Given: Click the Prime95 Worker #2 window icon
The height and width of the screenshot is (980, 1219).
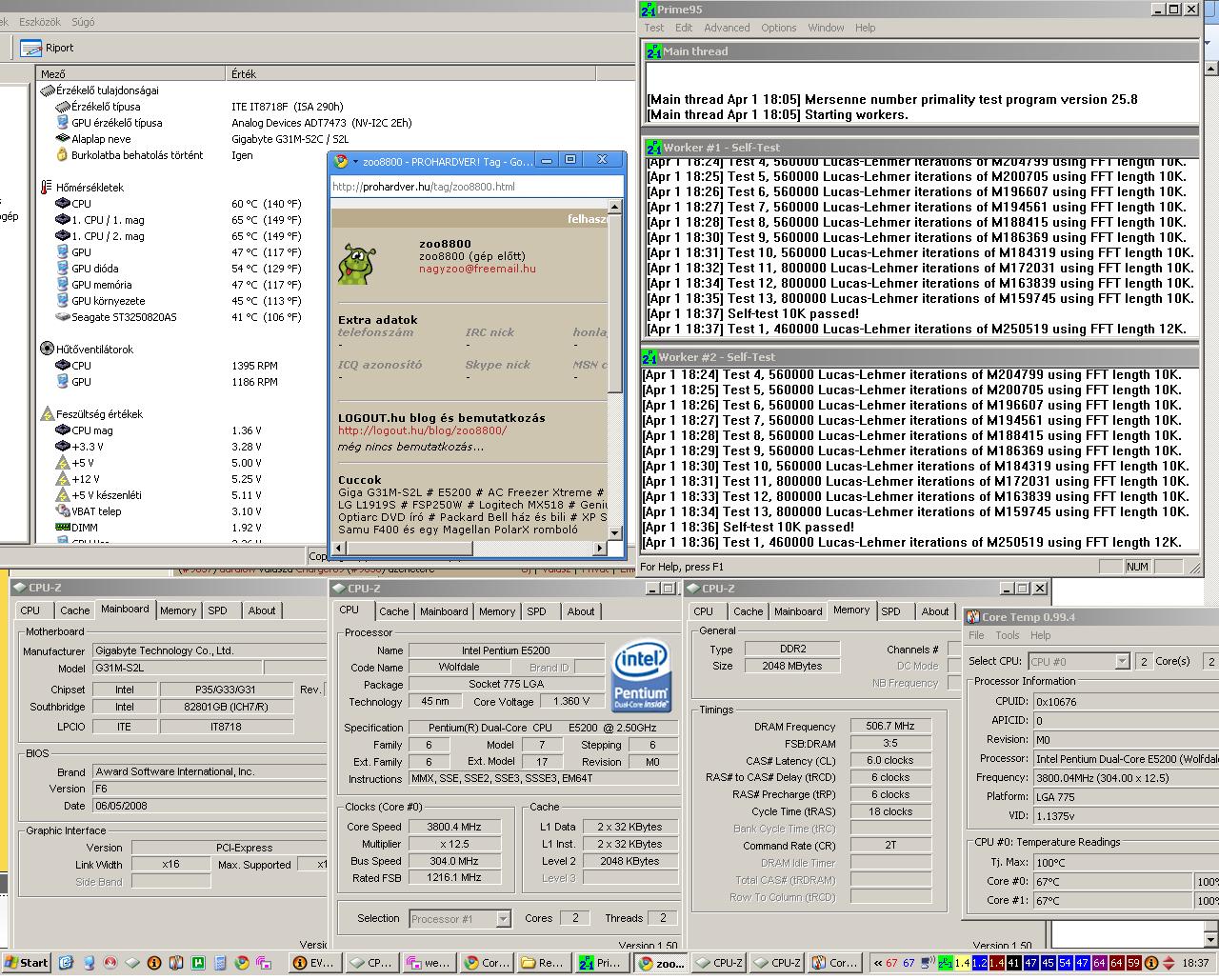Looking at the screenshot, I should tap(649, 357).
